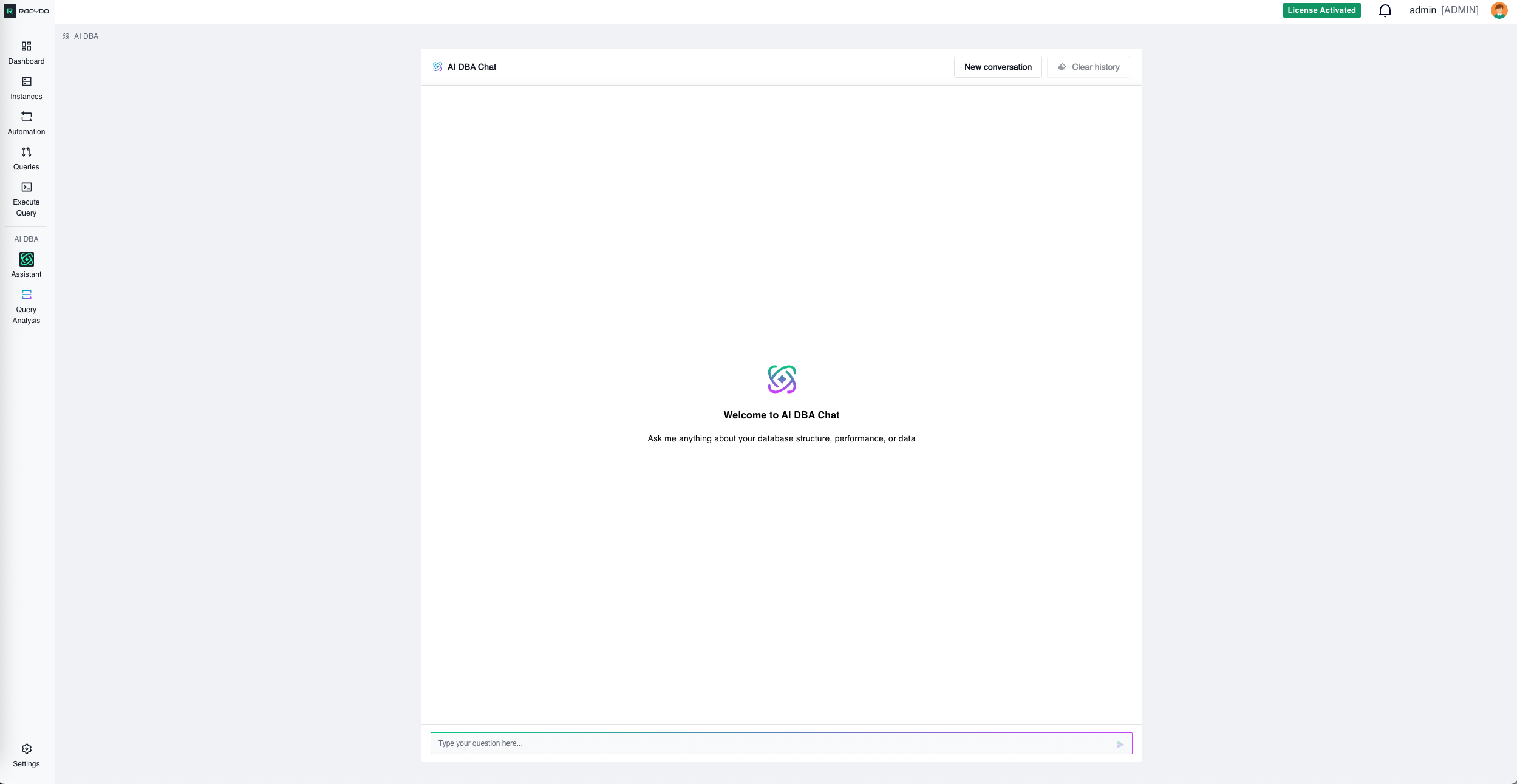Click the user avatar picture
The height and width of the screenshot is (784, 1517).
tap(1499, 10)
